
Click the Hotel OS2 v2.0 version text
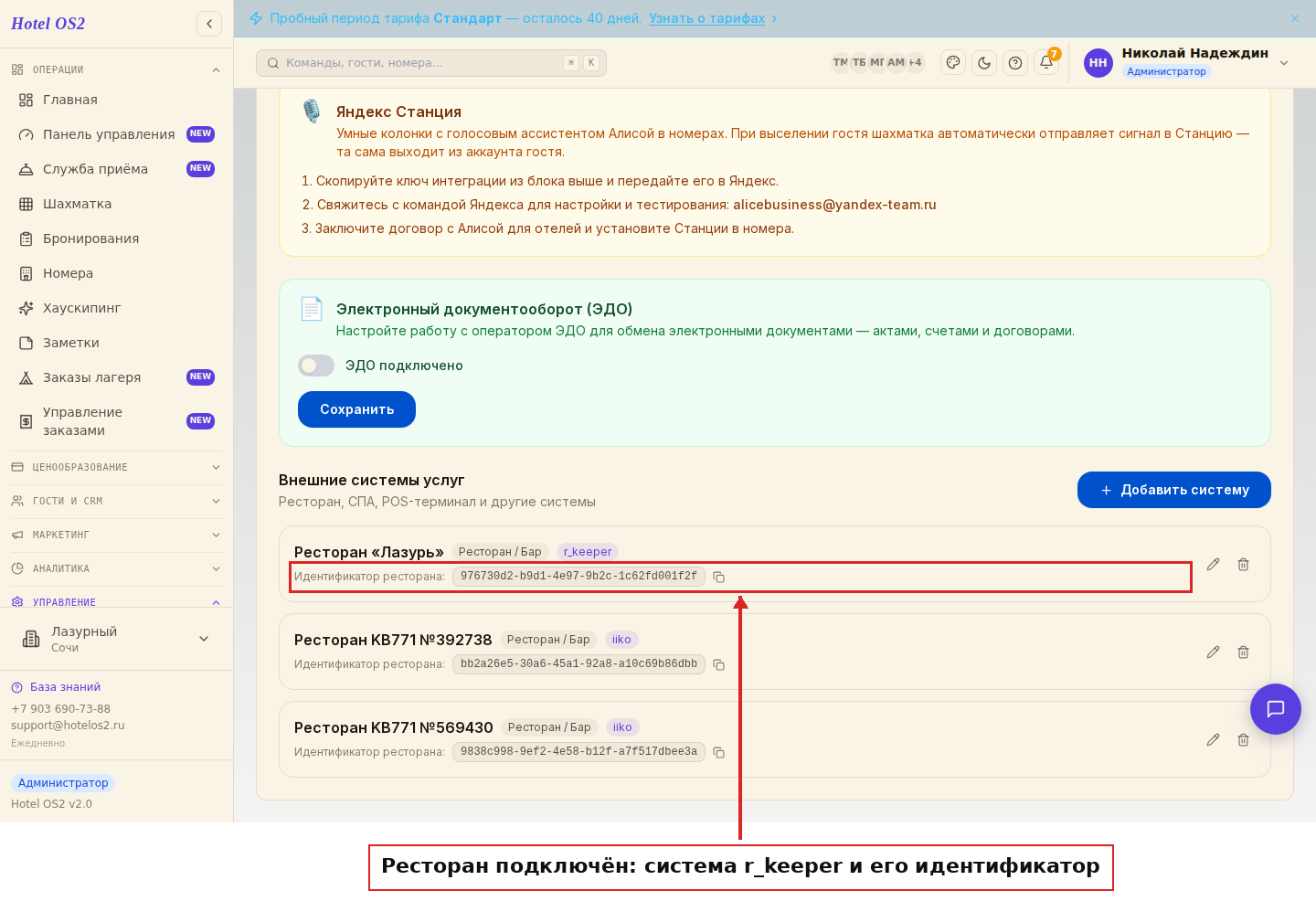(x=51, y=804)
